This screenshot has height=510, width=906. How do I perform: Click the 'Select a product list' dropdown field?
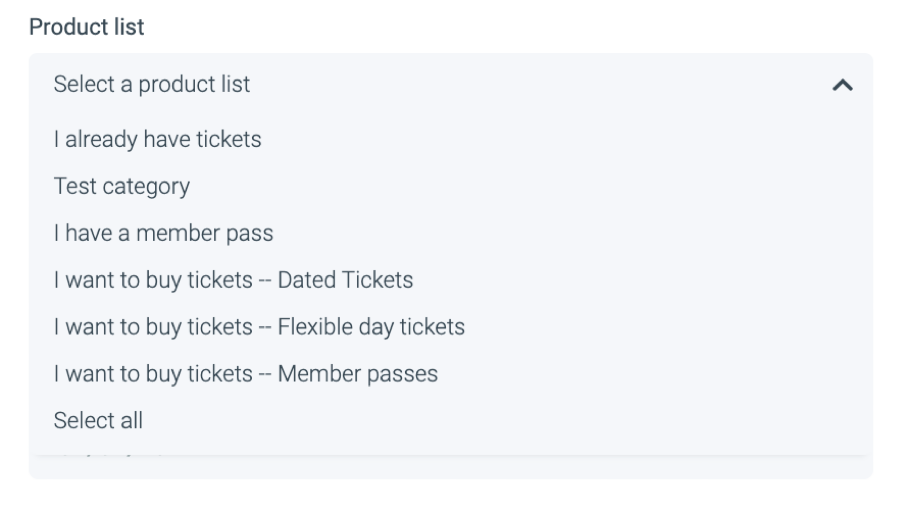pos(450,85)
